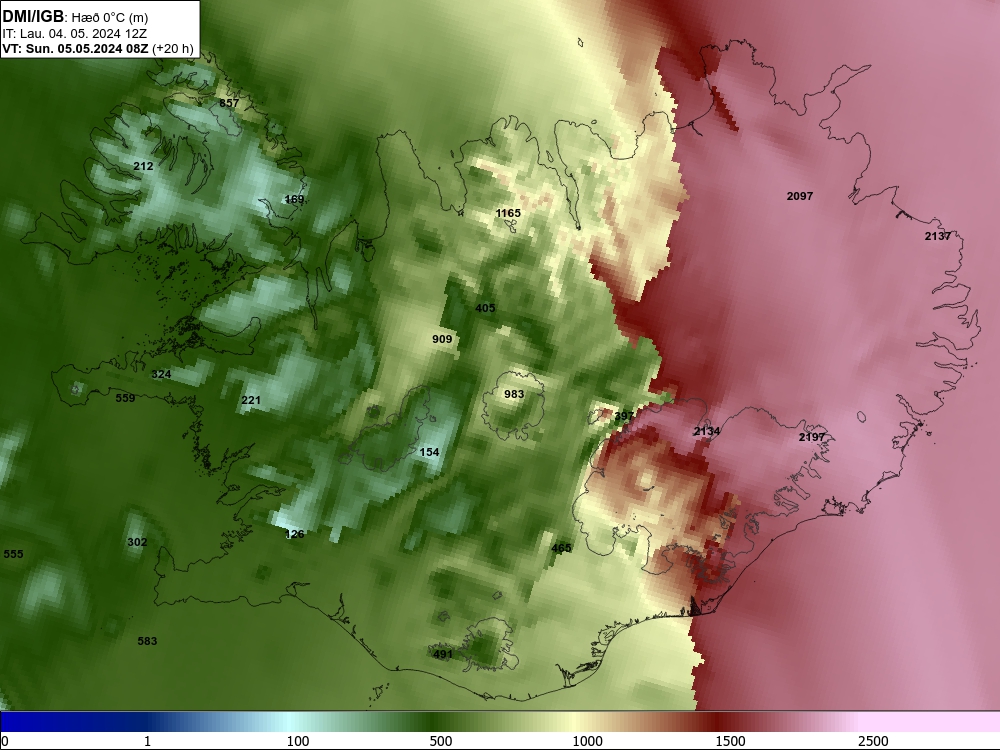Click the map value 302
Viewport: 1000px width, 750px height.
click(137, 542)
